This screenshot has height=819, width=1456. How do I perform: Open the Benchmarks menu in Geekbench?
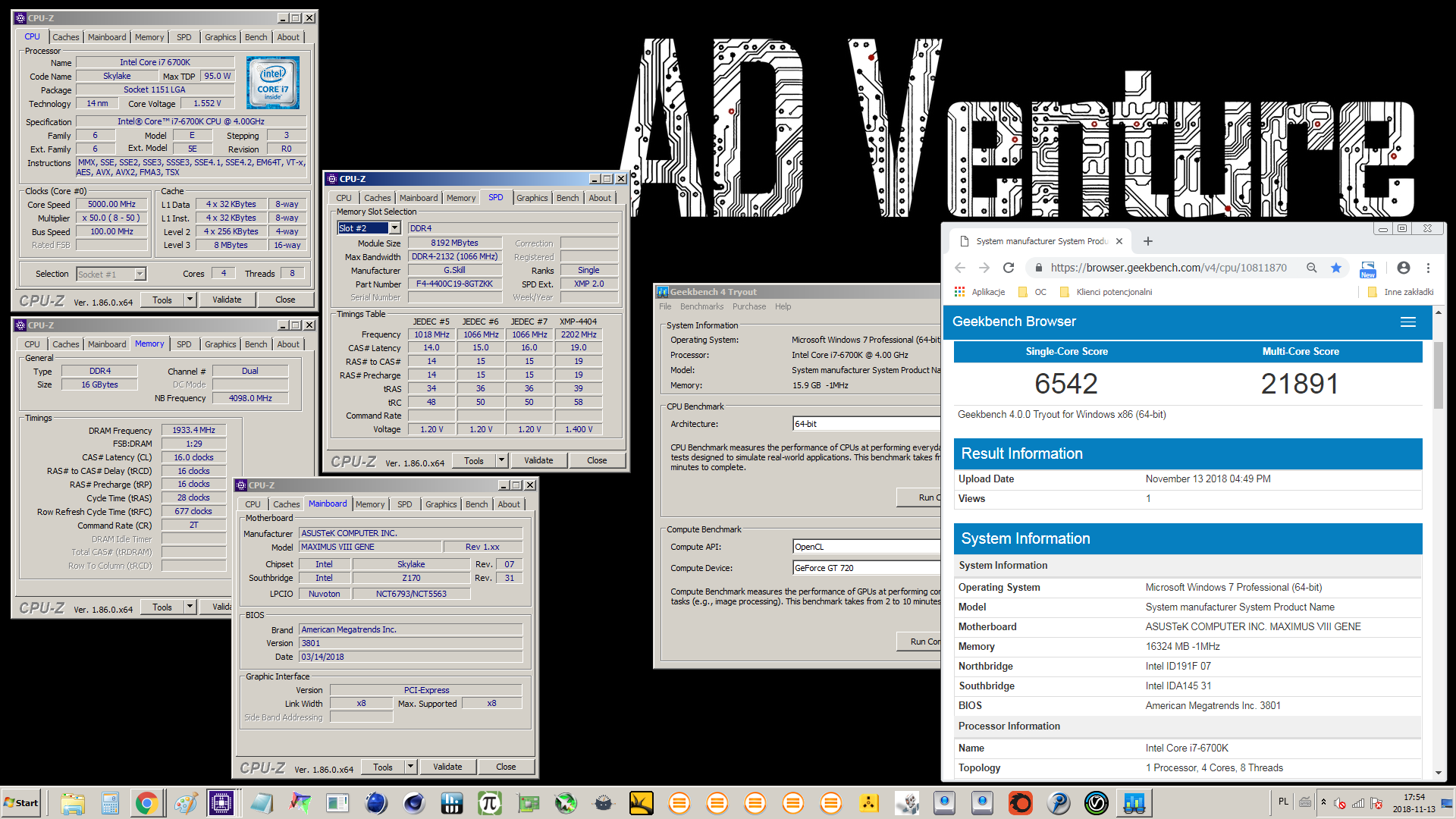tap(701, 307)
